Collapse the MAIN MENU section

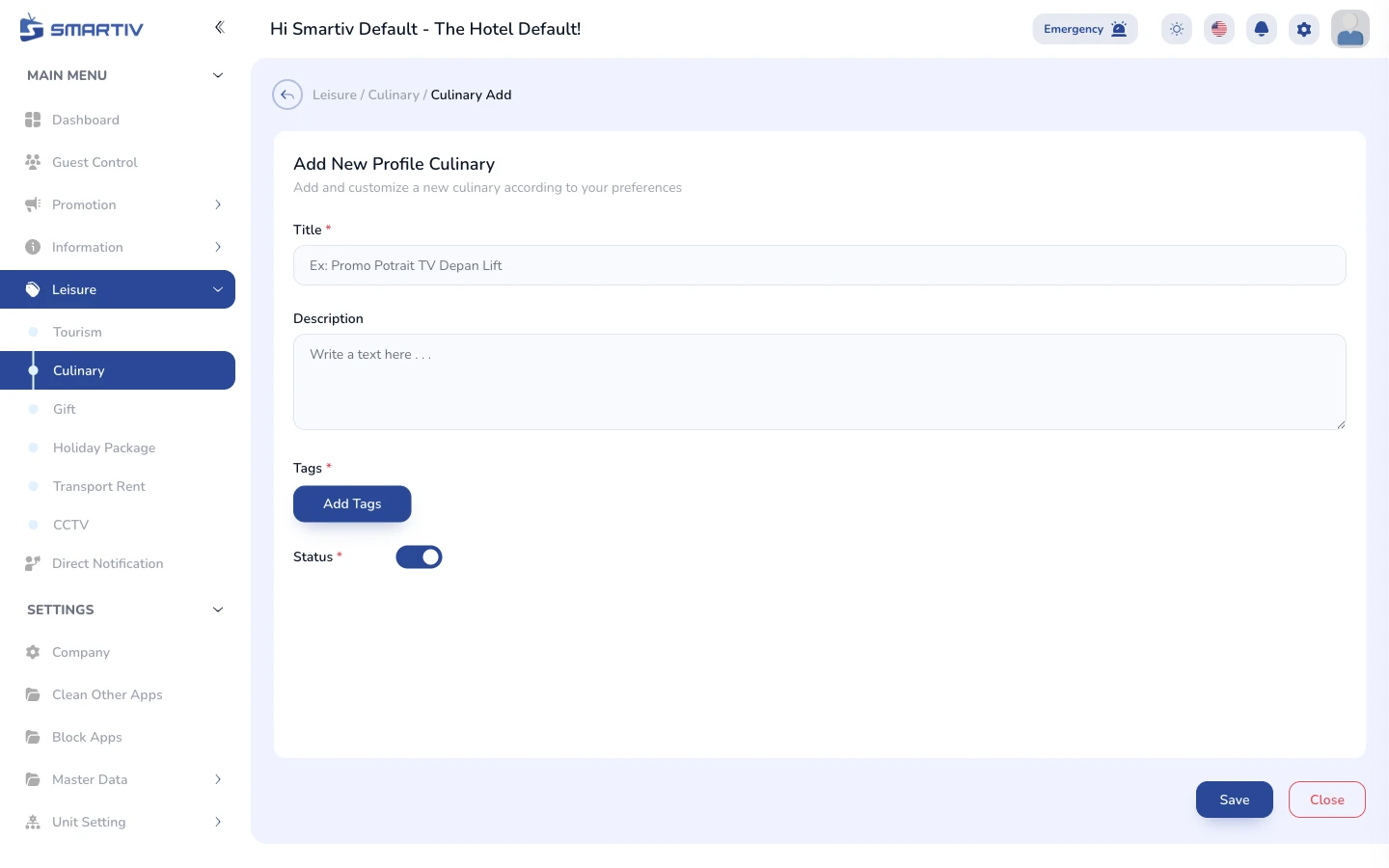click(218, 75)
